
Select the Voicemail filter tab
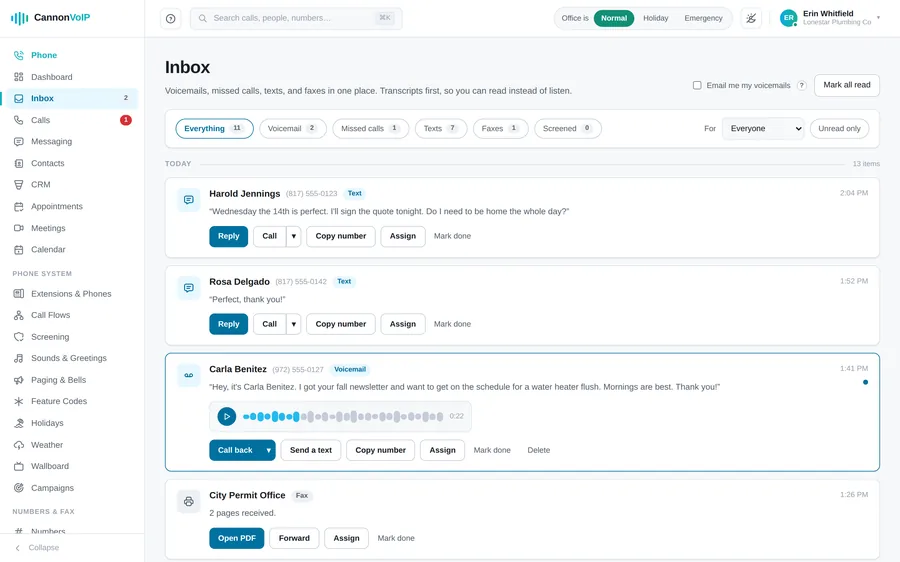click(293, 129)
